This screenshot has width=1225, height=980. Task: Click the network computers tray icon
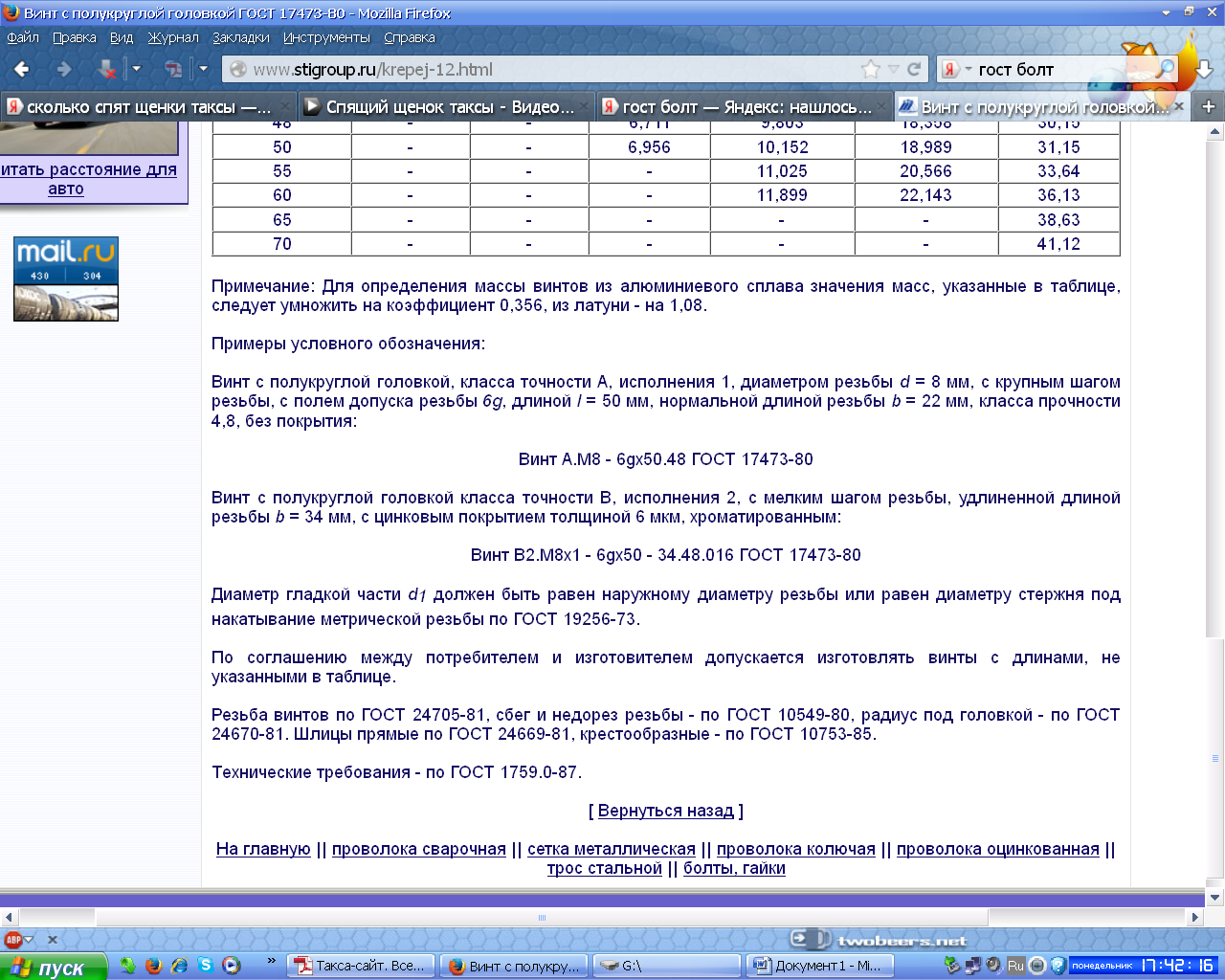click(972, 966)
